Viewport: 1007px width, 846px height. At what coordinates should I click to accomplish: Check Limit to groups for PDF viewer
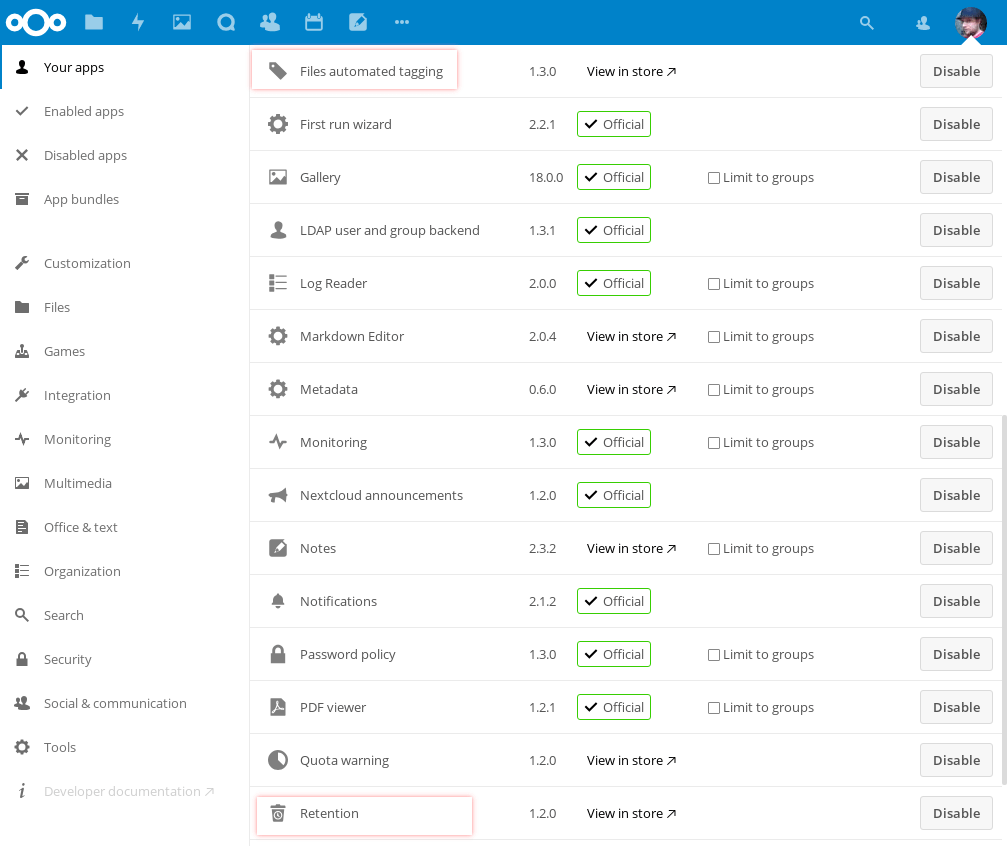[x=713, y=707]
